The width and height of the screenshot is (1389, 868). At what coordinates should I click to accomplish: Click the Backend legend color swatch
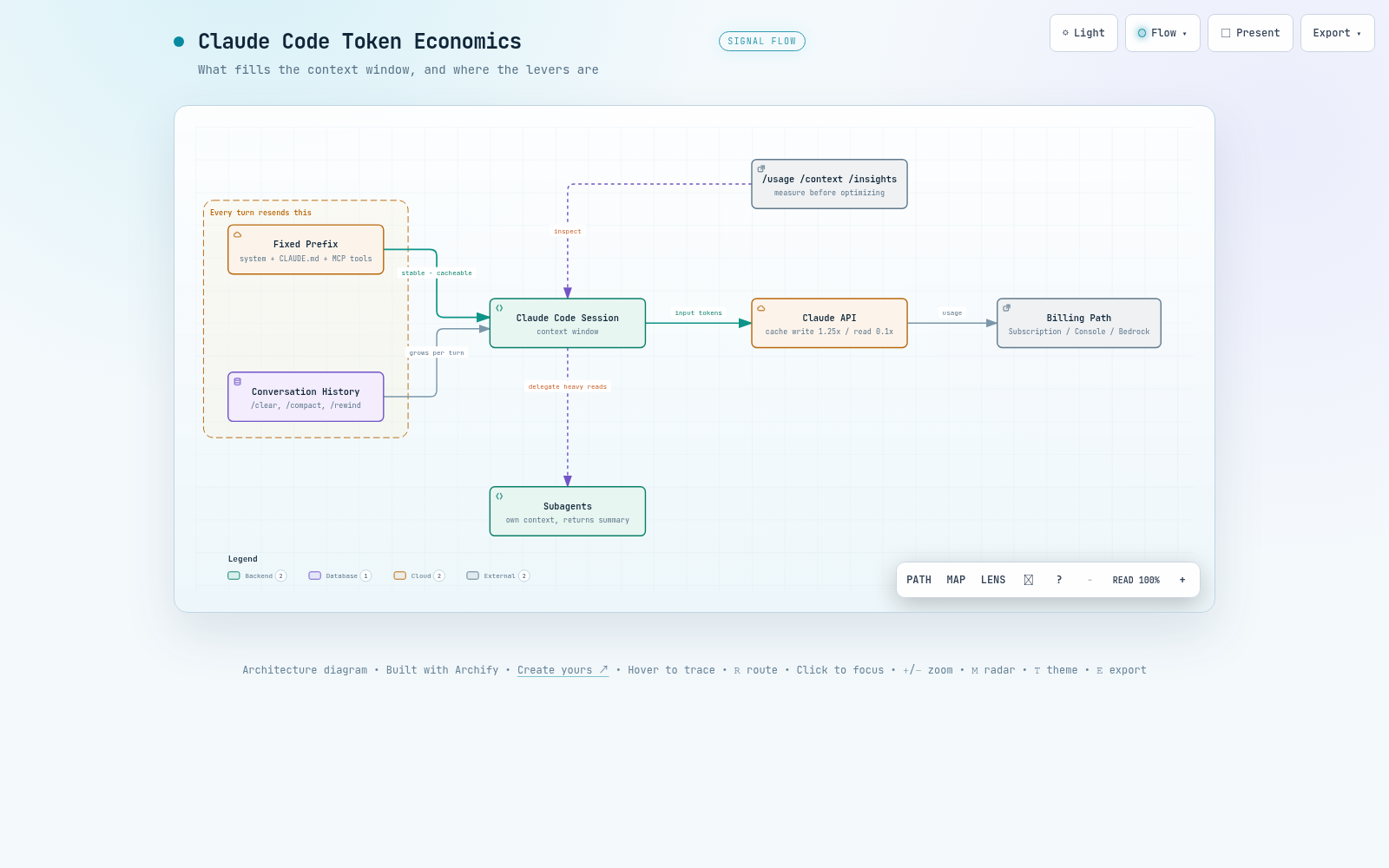pos(234,575)
